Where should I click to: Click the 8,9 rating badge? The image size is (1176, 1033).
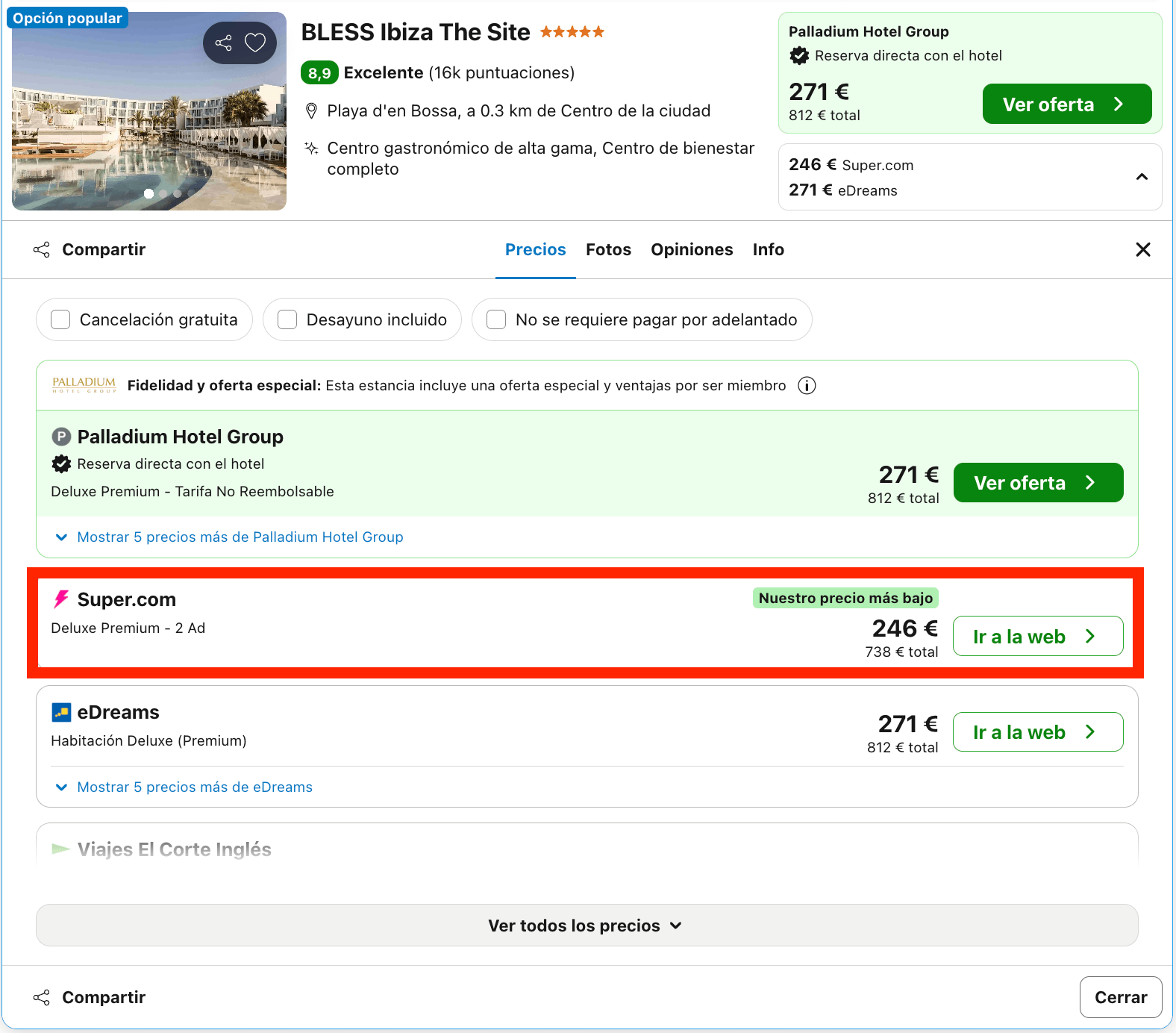(x=319, y=72)
